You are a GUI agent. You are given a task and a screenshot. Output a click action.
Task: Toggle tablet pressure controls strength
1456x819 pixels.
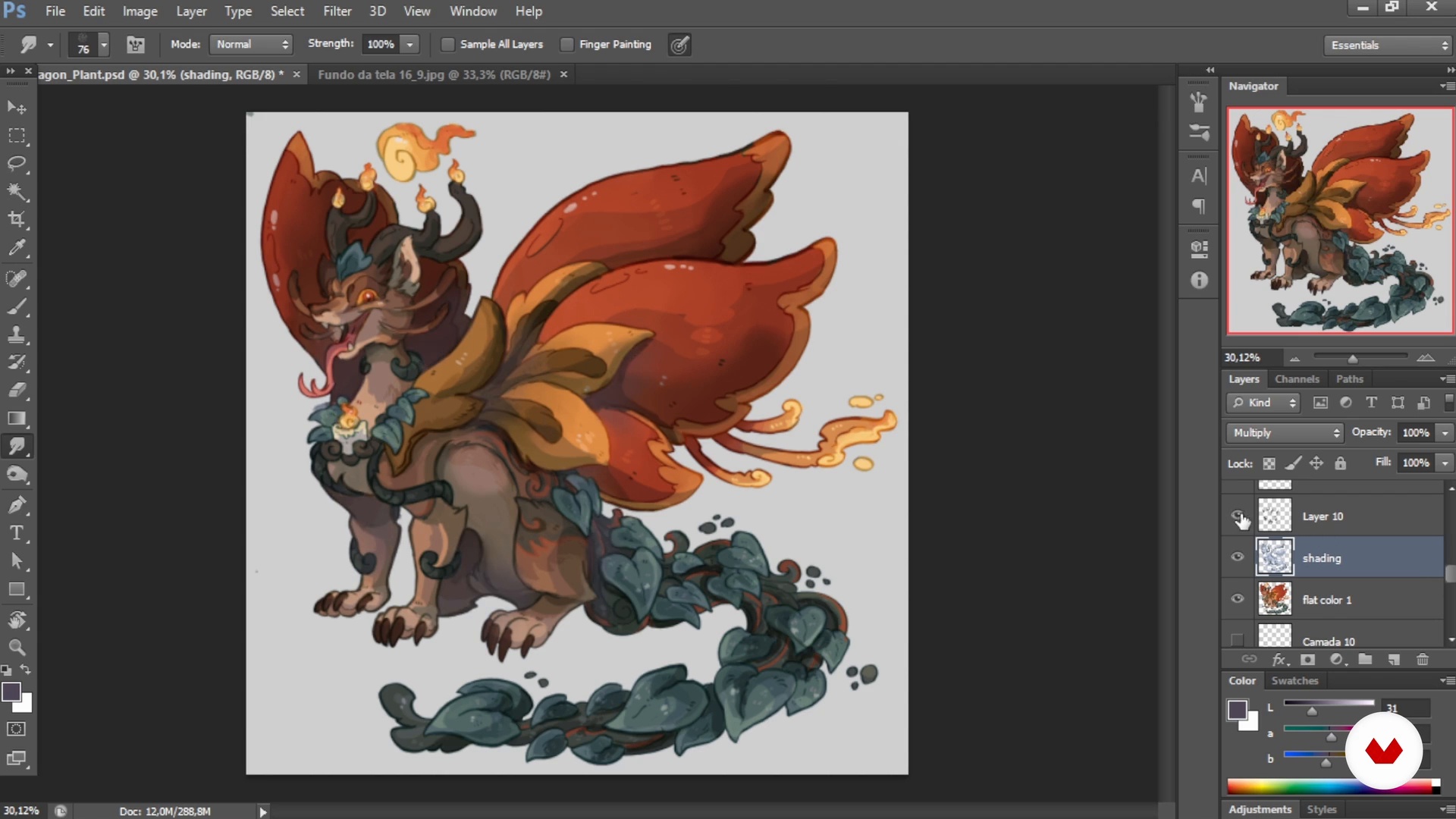pyautogui.click(x=679, y=45)
